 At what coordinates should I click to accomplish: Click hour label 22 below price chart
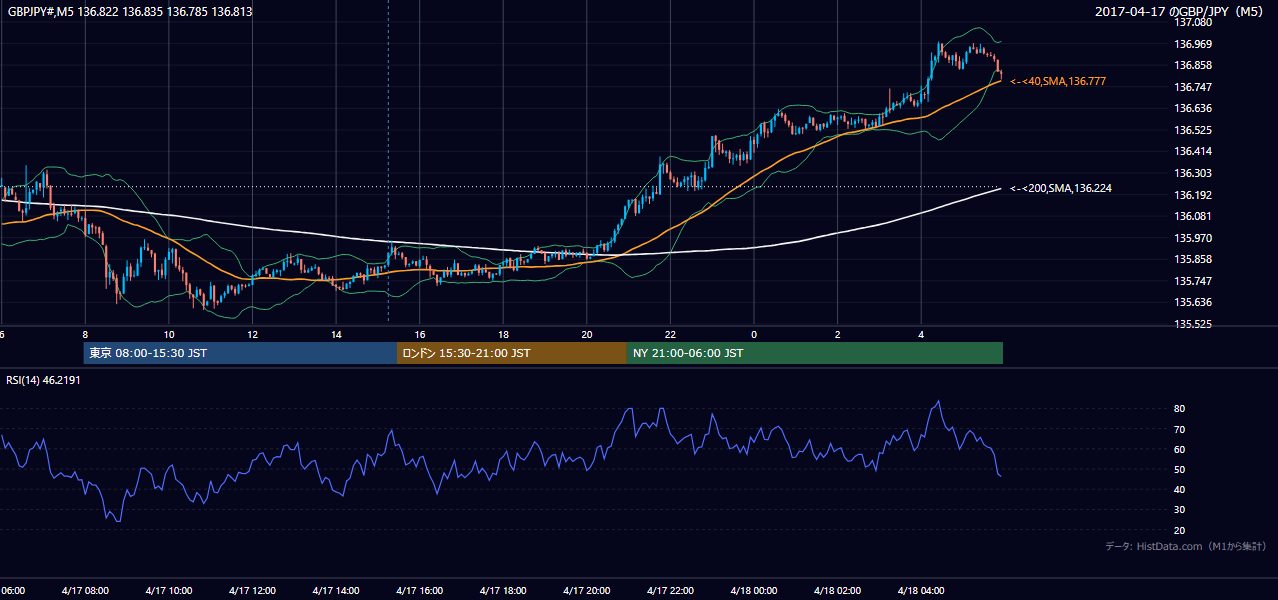[x=670, y=334]
